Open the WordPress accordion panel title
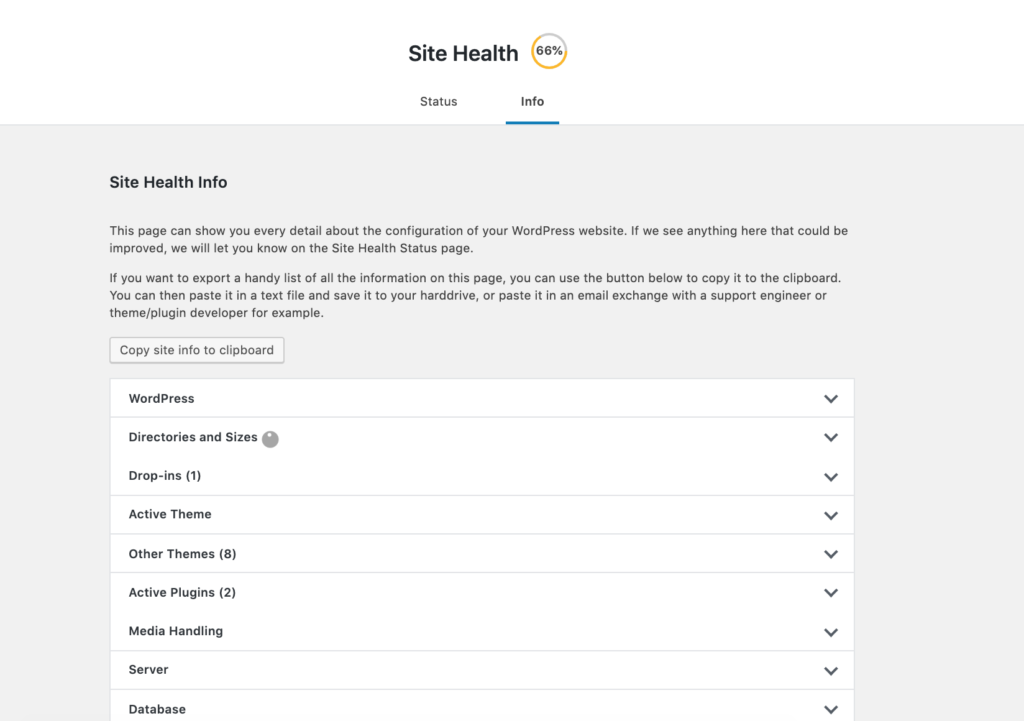The width and height of the screenshot is (1024, 721). 161,398
